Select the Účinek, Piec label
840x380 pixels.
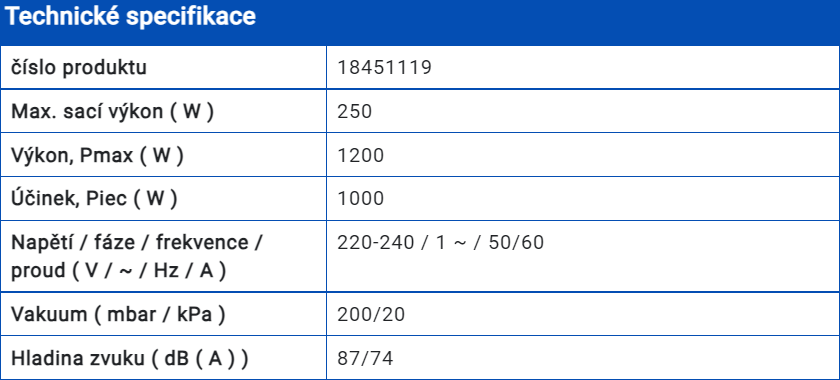coord(94,199)
